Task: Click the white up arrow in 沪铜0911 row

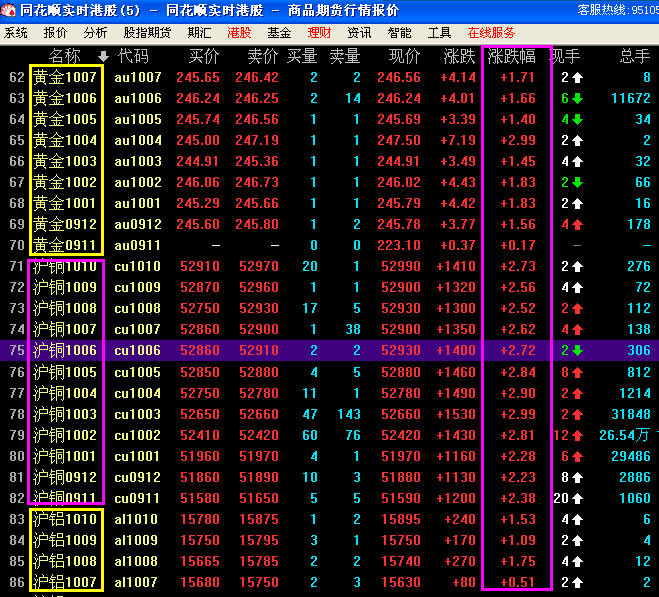Action: coord(580,498)
